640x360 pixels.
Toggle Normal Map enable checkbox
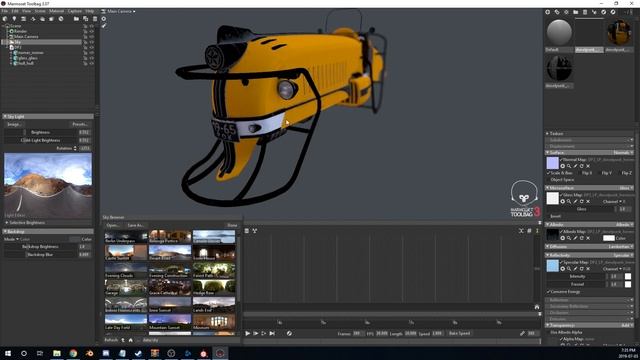click(561, 160)
